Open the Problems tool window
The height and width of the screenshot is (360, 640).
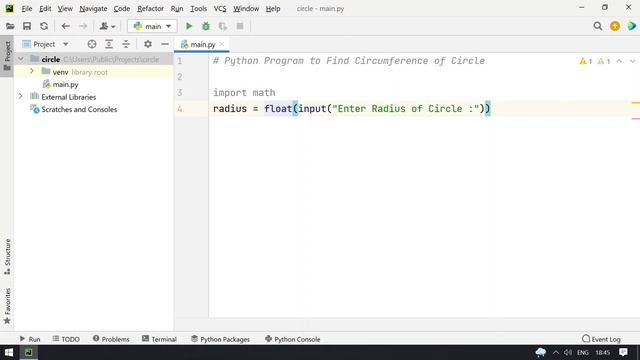[x=111, y=339]
